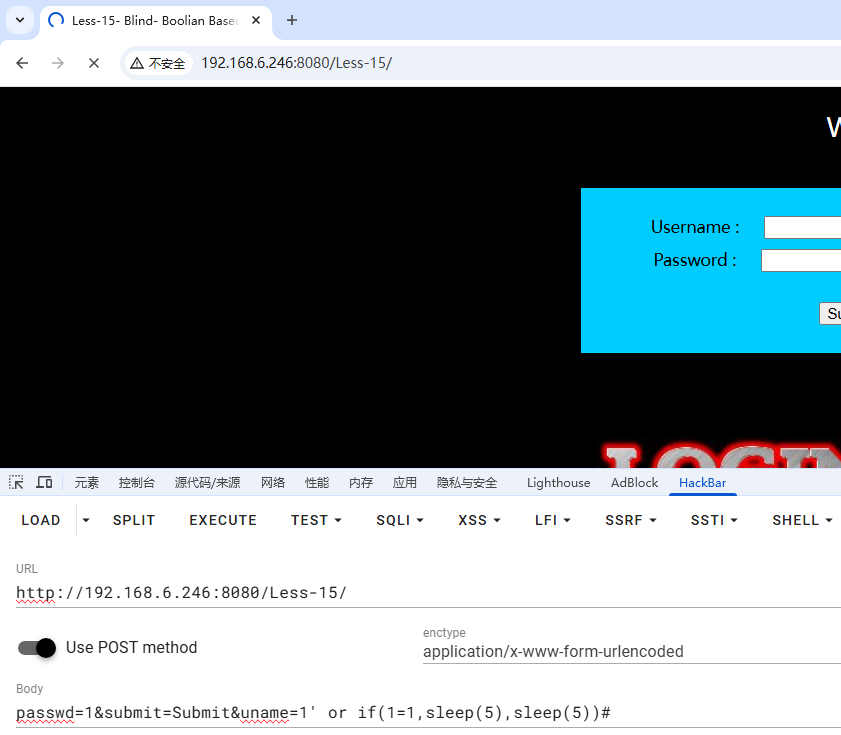Image resolution: width=841 pixels, height=735 pixels.
Task: Close the Less-15 browser tab
Action: pyautogui.click(x=256, y=20)
